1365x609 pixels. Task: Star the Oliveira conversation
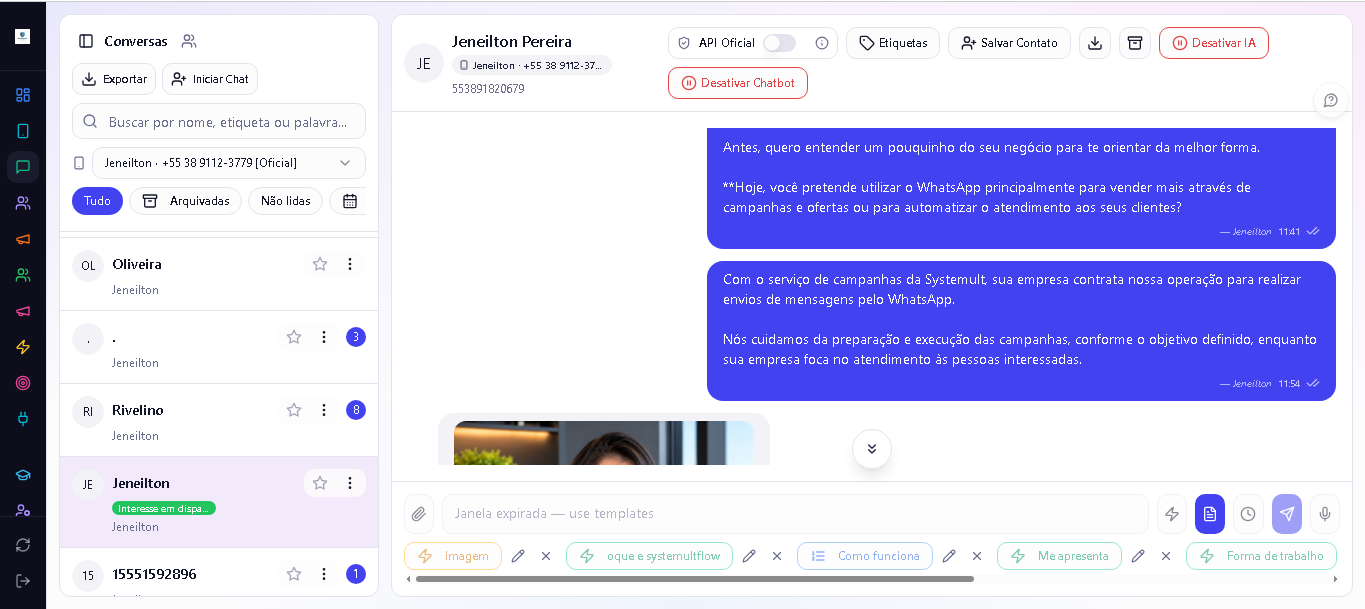pyautogui.click(x=320, y=264)
